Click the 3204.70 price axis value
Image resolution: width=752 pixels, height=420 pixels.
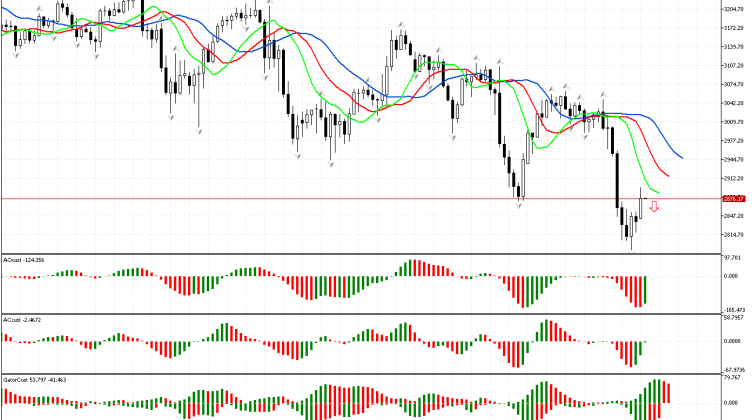(734, 8)
